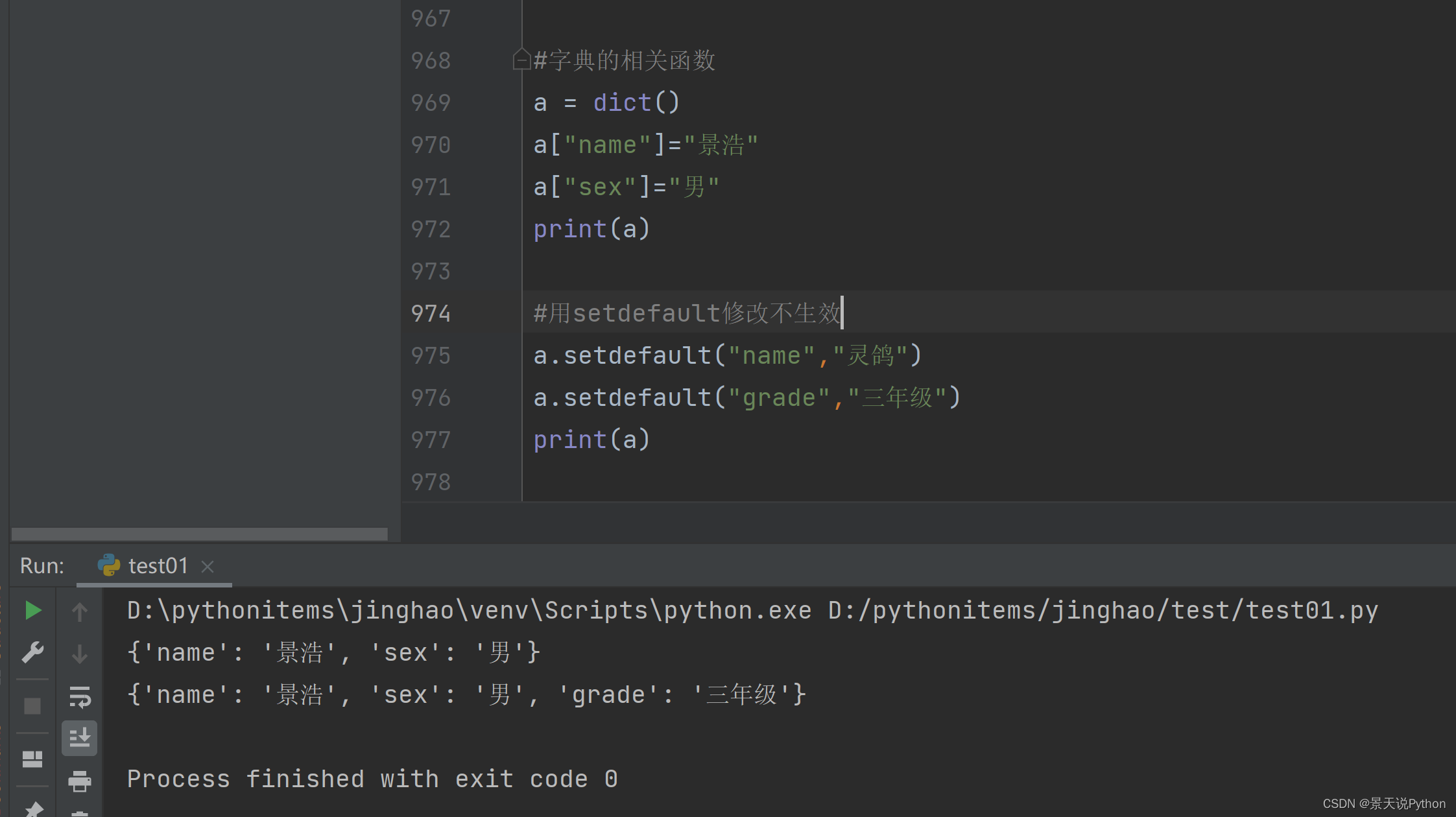Screen dimensions: 1456x817
Task: Click the 'Run:' panel label
Action: coord(42,566)
